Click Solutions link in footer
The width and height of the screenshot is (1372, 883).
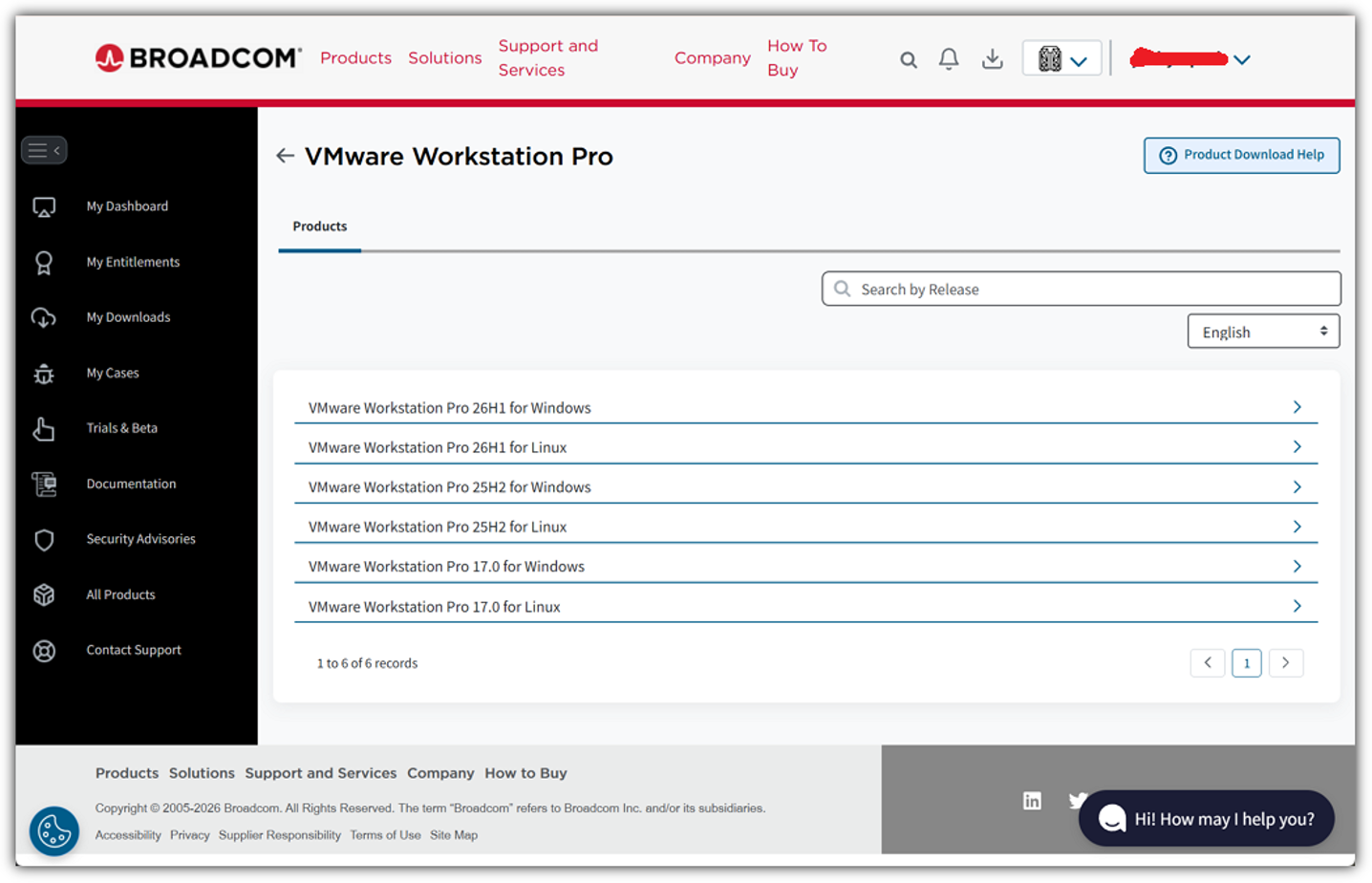[202, 773]
